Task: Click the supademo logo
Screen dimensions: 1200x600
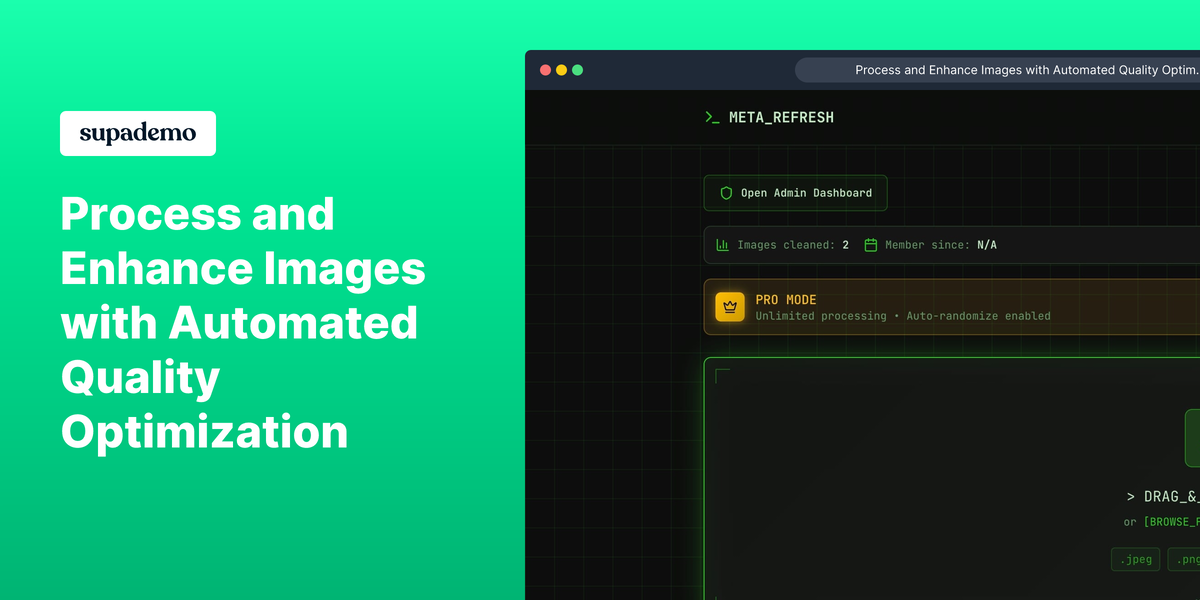Action: (137, 133)
